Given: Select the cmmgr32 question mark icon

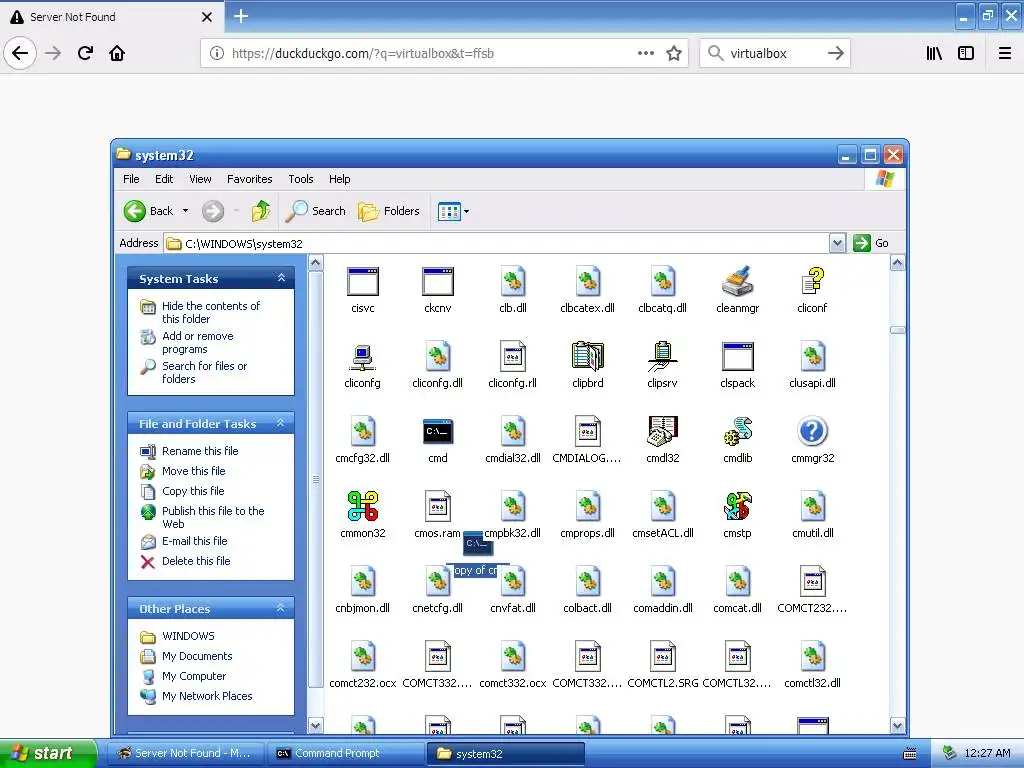Looking at the screenshot, I should pyautogui.click(x=812, y=432).
